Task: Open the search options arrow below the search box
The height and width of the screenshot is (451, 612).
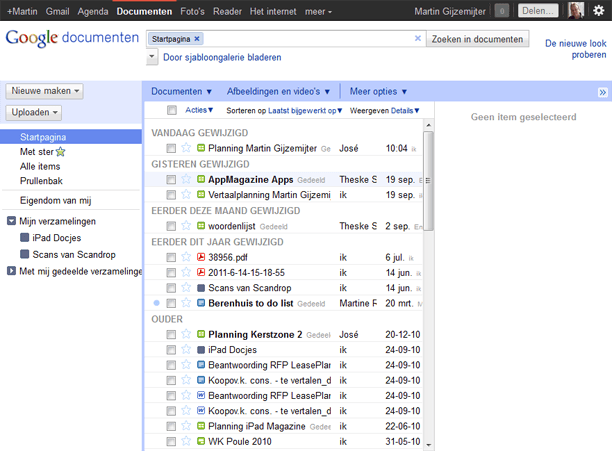Action: click(152, 57)
